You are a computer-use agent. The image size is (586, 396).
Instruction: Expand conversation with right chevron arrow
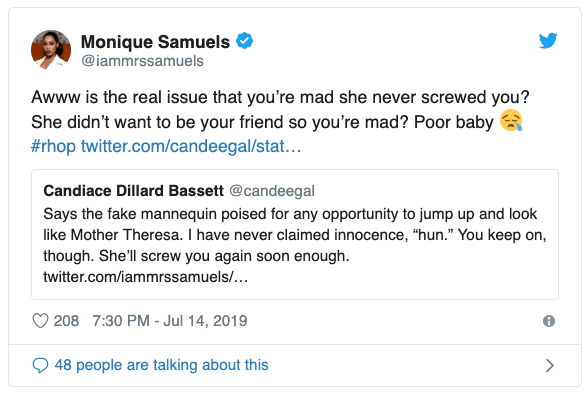click(x=549, y=365)
